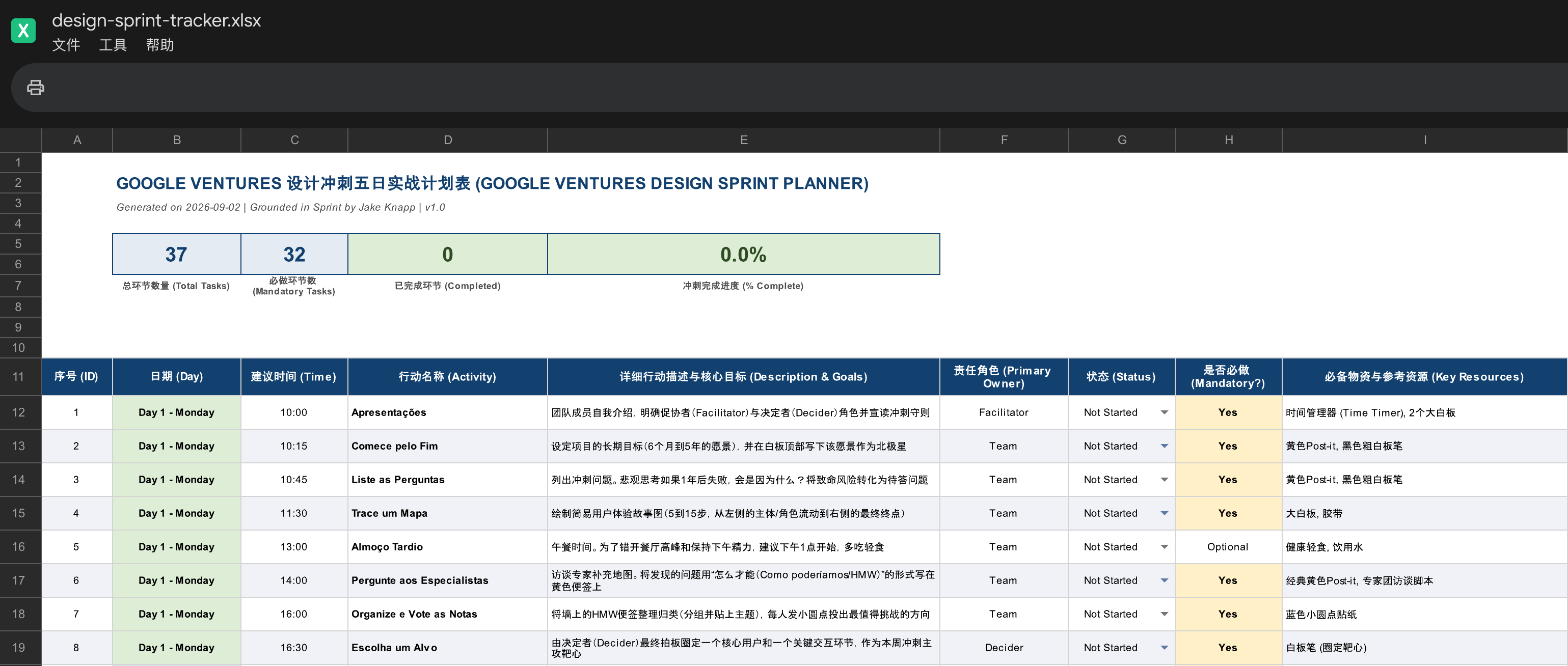Select column H header
The width and height of the screenshot is (1568, 666).
tap(1228, 140)
